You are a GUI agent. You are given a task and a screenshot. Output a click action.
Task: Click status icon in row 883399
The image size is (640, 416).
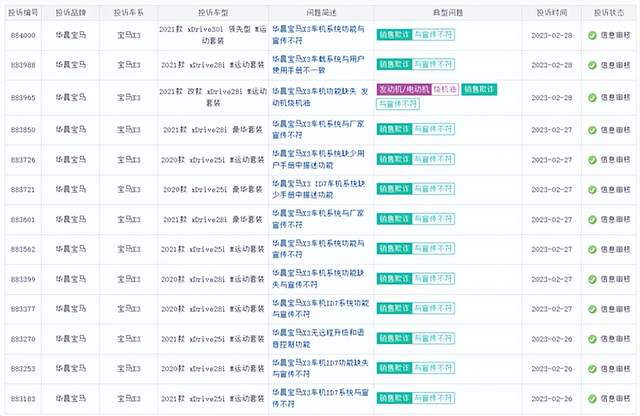(593, 279)
